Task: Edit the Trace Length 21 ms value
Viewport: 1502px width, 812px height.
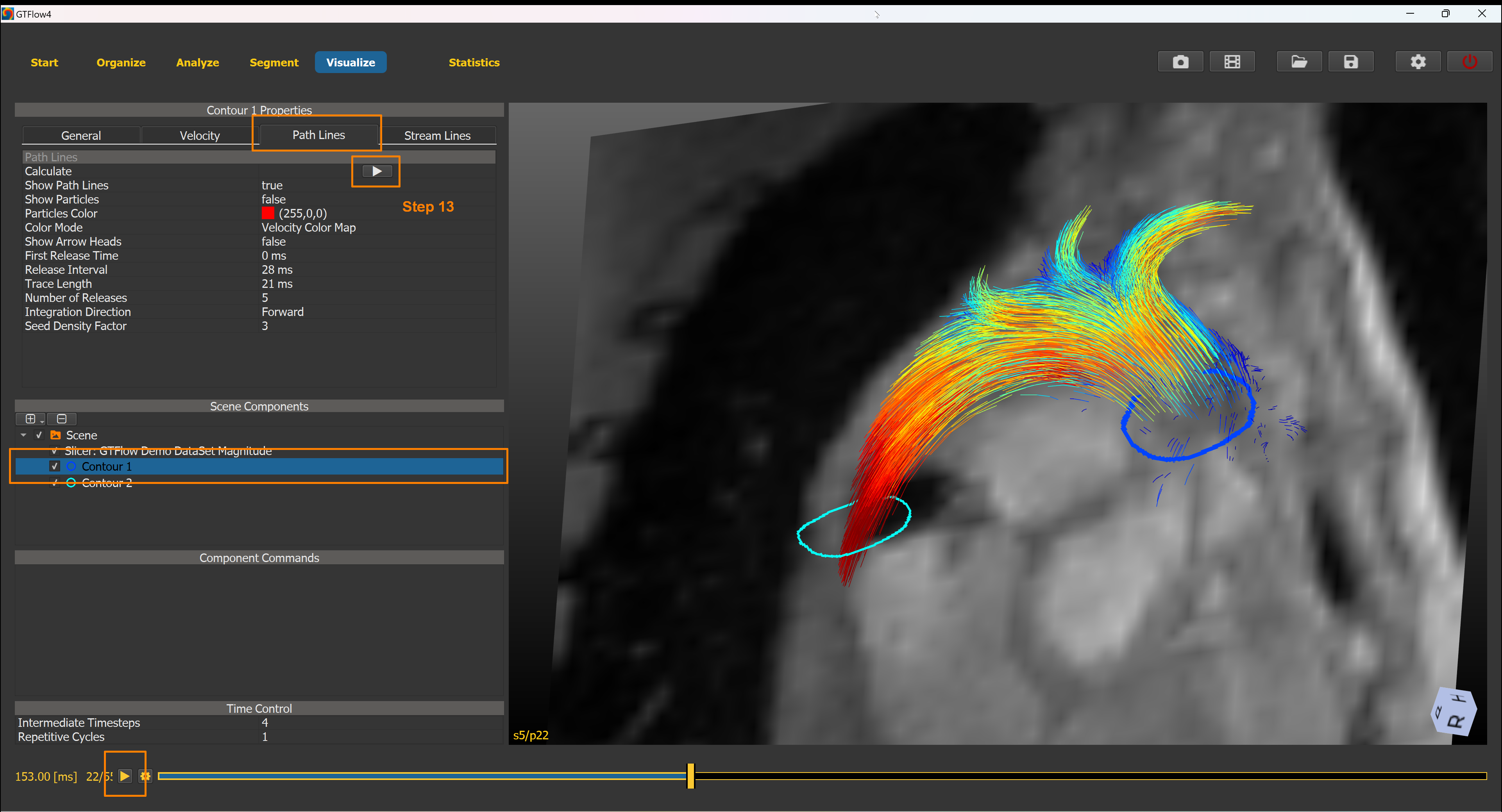Action: [377, 284]
